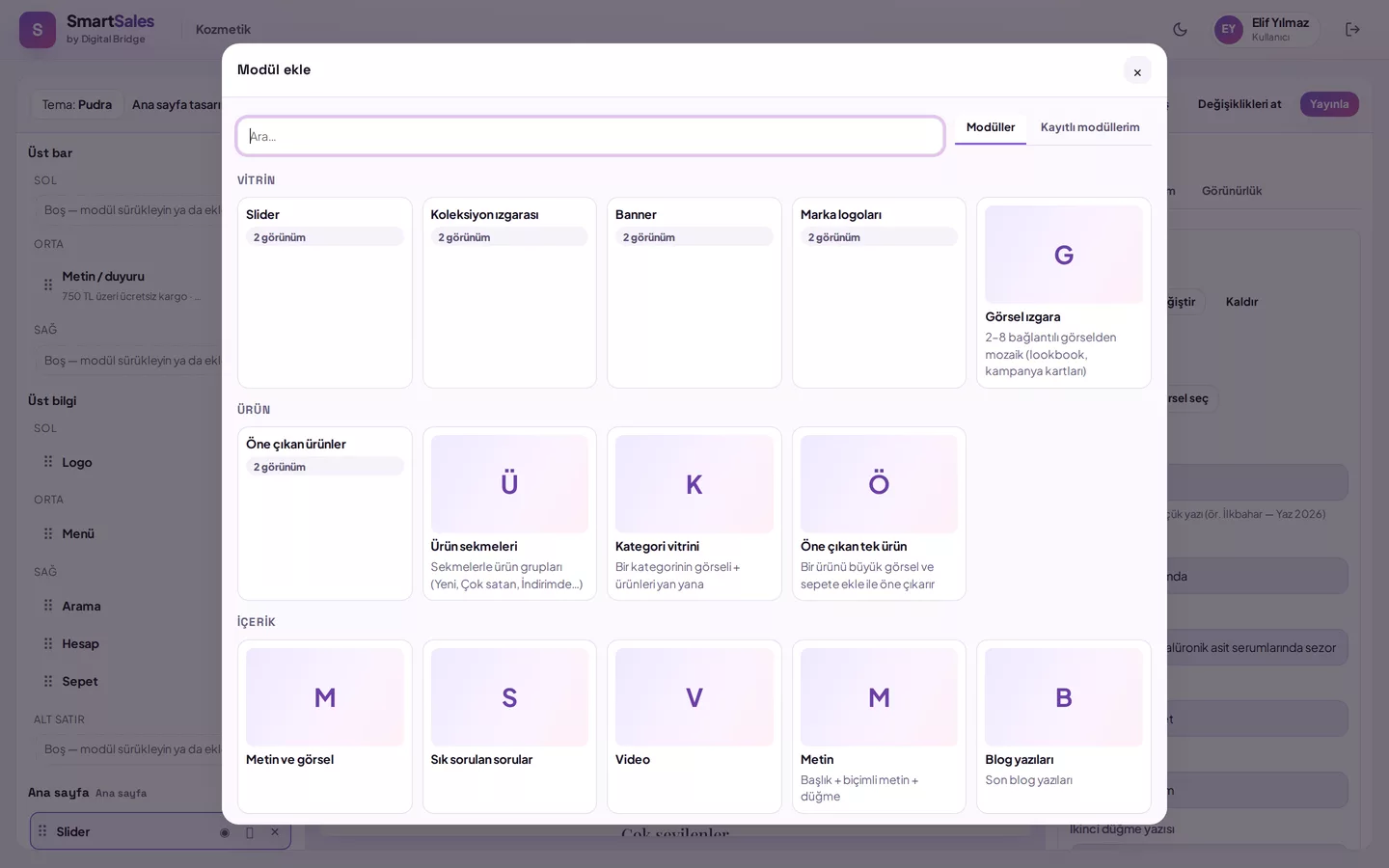The image size is (1389, 868).
Task: Select the Kategori vitrini K icon
Action: point(694,484)
